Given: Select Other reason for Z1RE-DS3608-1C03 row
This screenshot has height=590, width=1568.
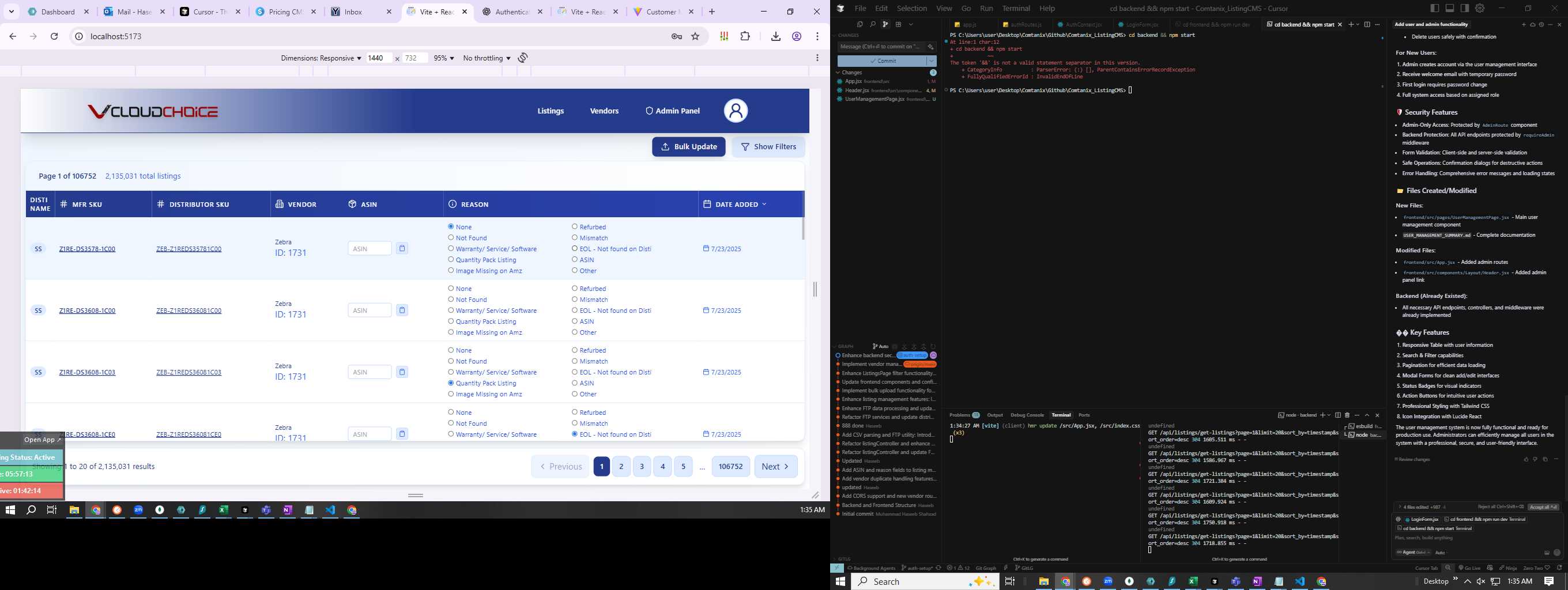Looking at the screenshot, I should click(575, 394).
